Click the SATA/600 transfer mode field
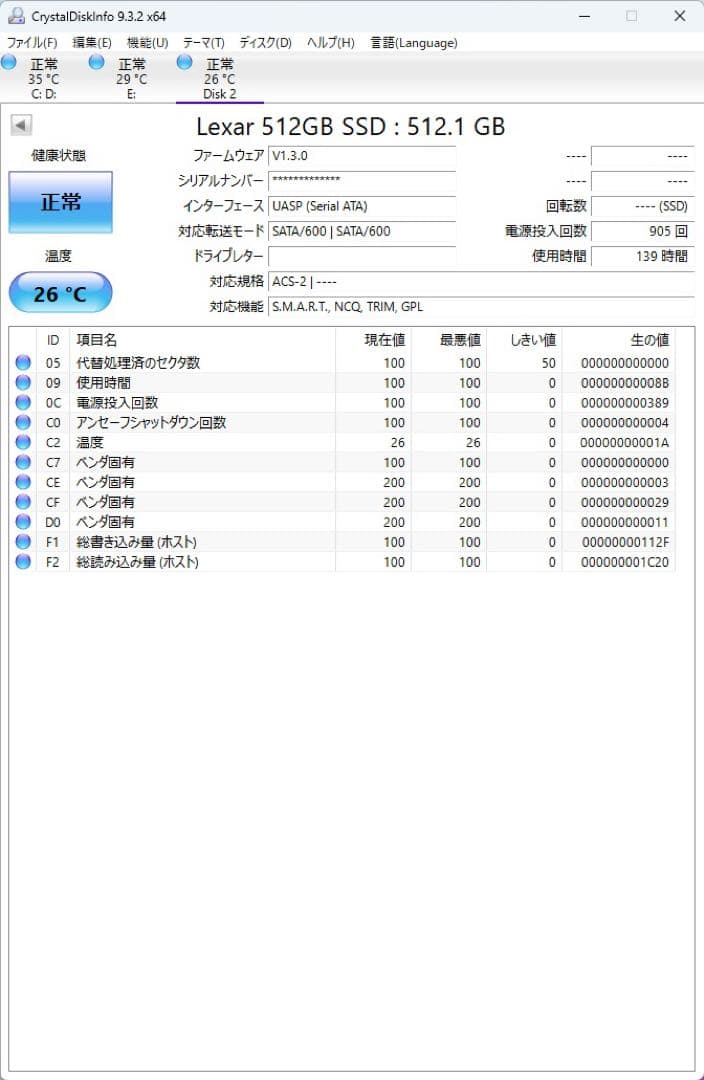Image resolution: width=704 pixels, height=1080 pixels. (x=362, y=231)
